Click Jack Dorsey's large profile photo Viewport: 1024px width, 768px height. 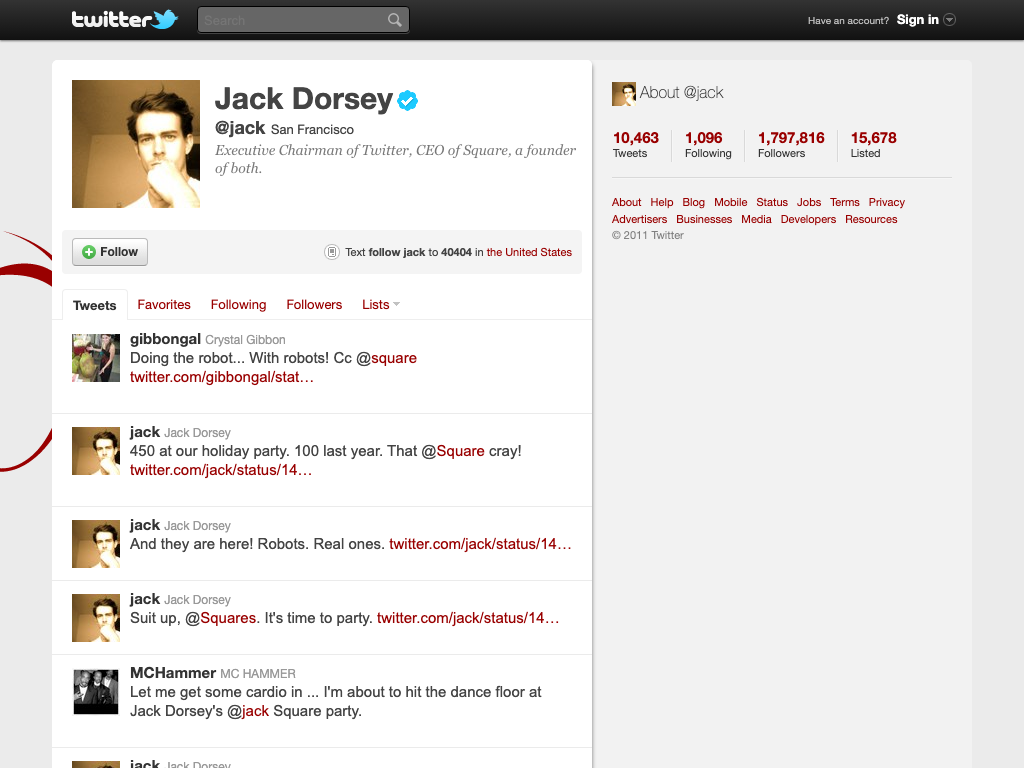tap(136, 144)
